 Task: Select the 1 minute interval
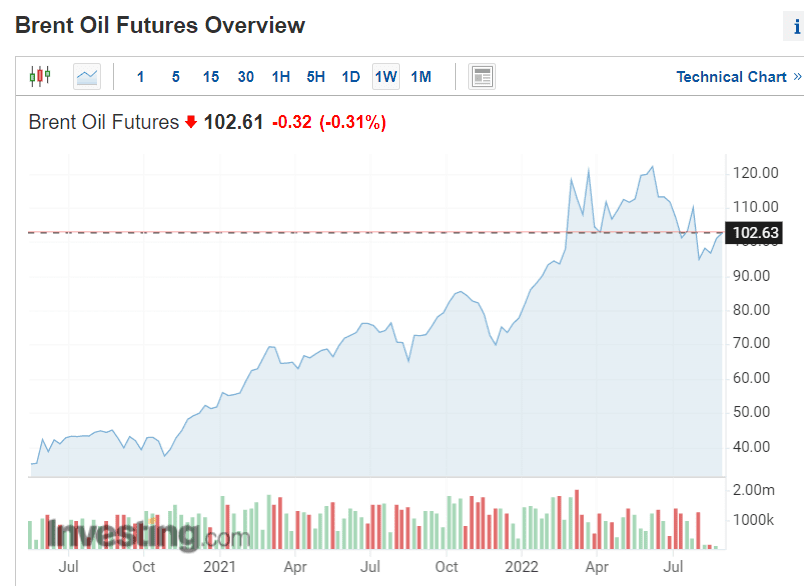click(140, 76)
